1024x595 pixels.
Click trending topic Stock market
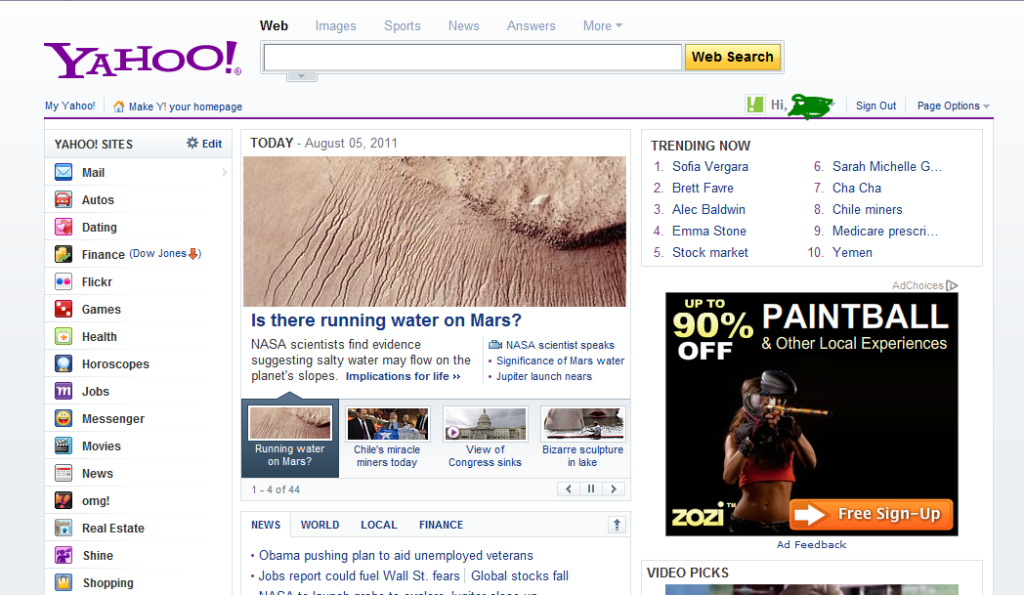[x=710, y=253]
